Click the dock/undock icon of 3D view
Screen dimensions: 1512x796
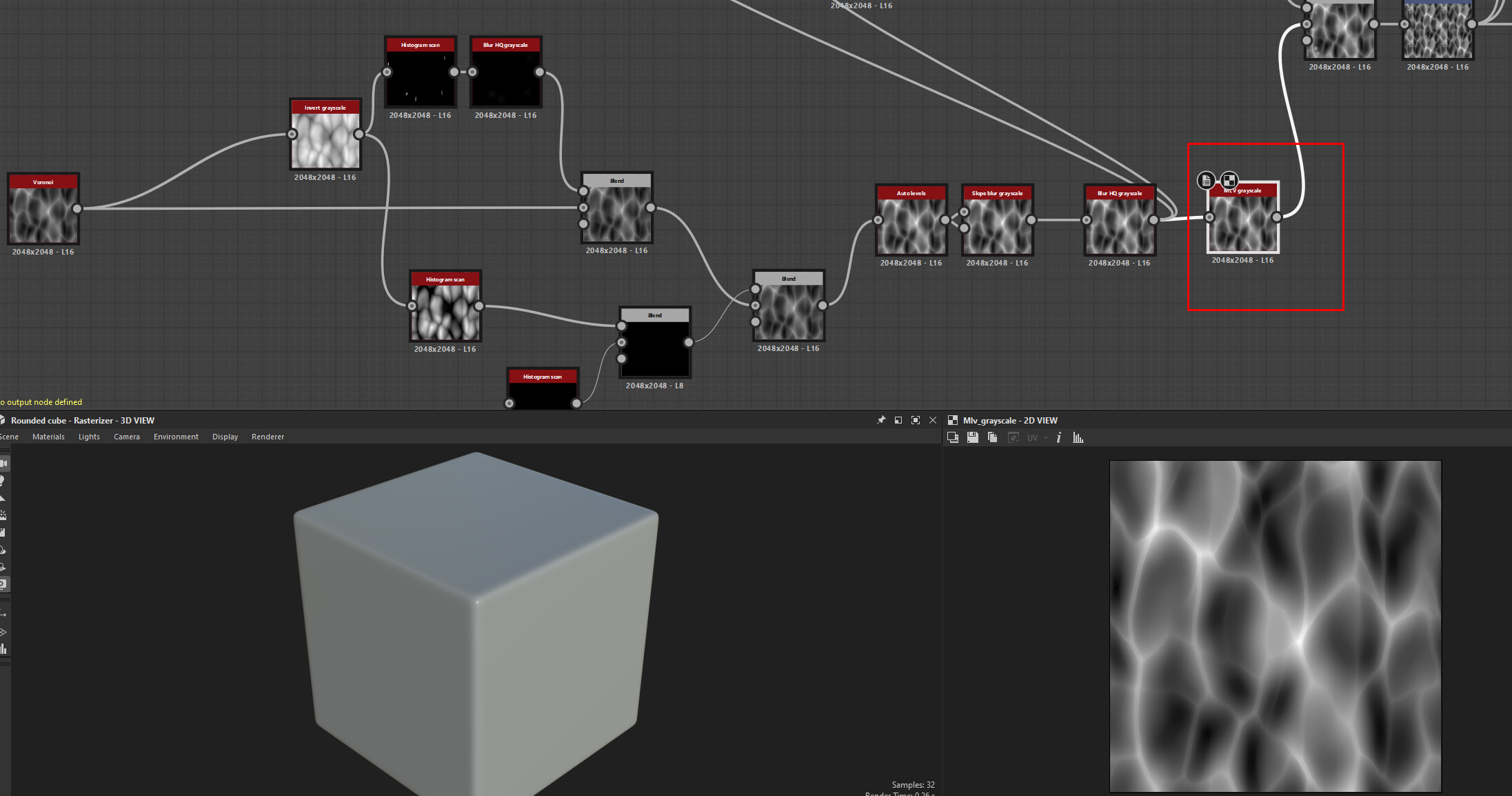(898, 420)
